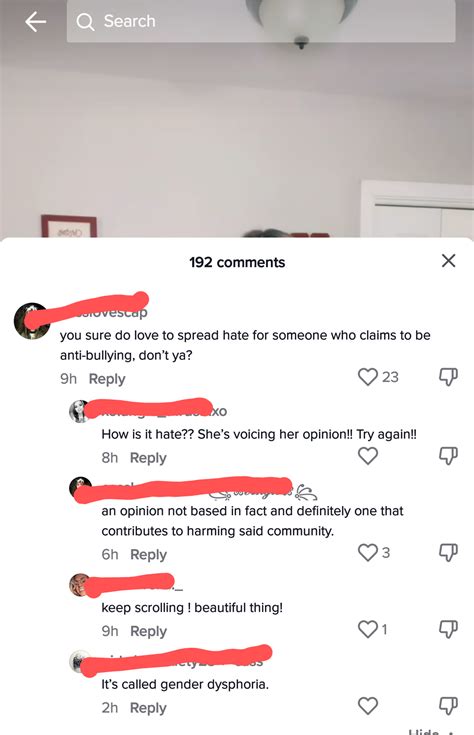Reply to the 'keep scrolling' comment
Viewport: 474px width, 735px height.
[x=148, y=631]
